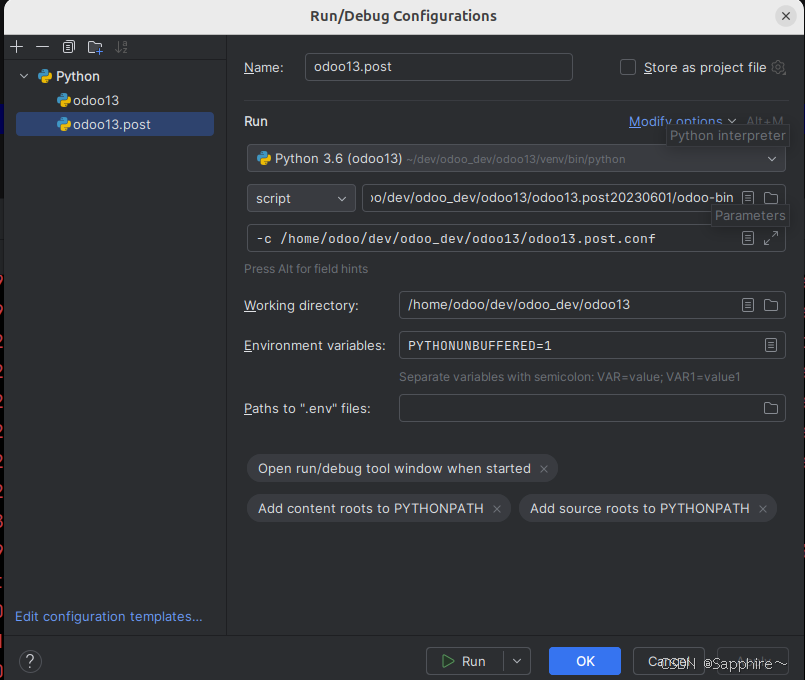The width and height of the screenshot is (805, 680).
Task: Click the 'Working directory:' label
Action: (x=301, y=305)
